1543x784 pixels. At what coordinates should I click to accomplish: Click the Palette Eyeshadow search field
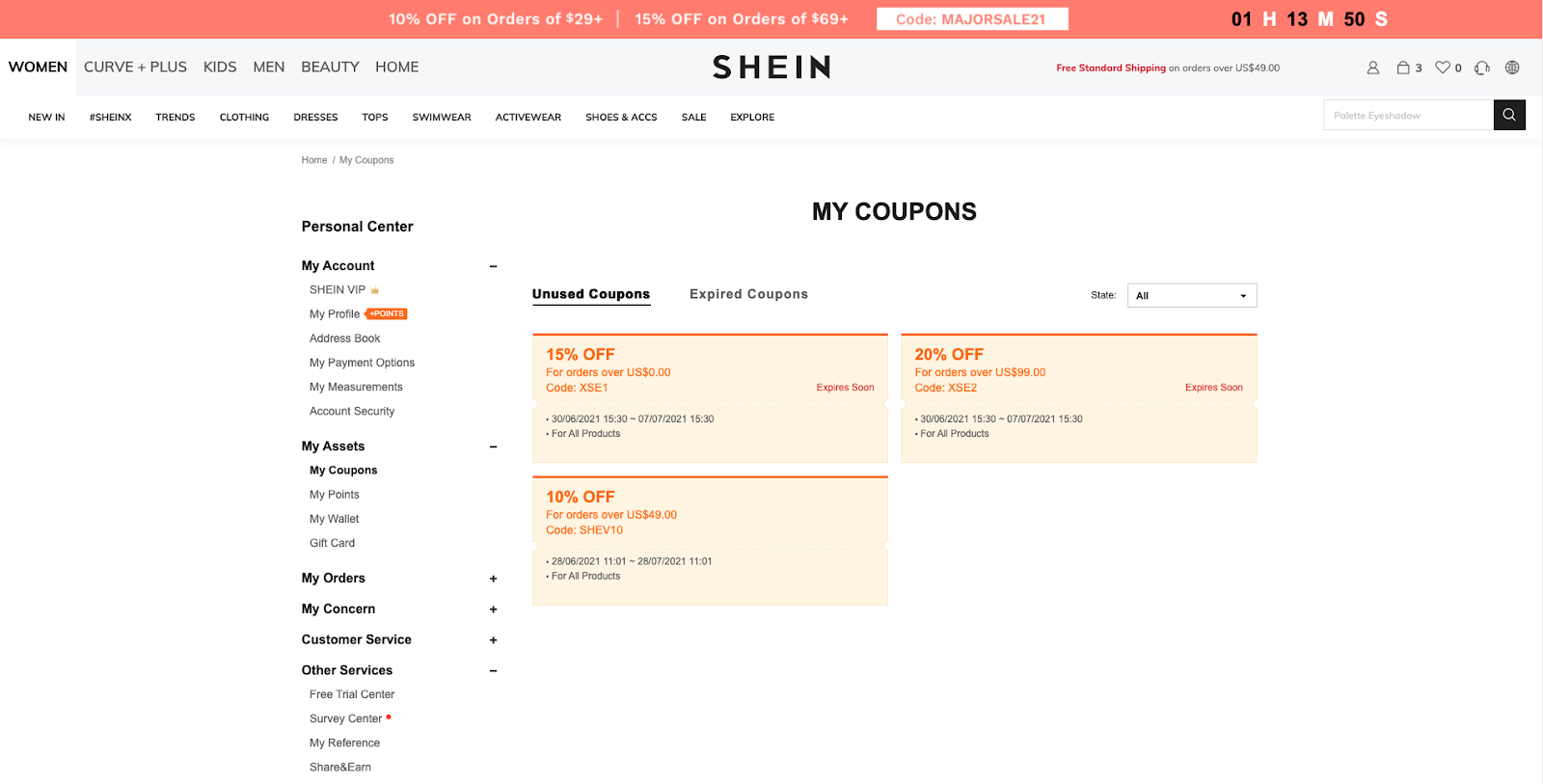pos(1408,115)
